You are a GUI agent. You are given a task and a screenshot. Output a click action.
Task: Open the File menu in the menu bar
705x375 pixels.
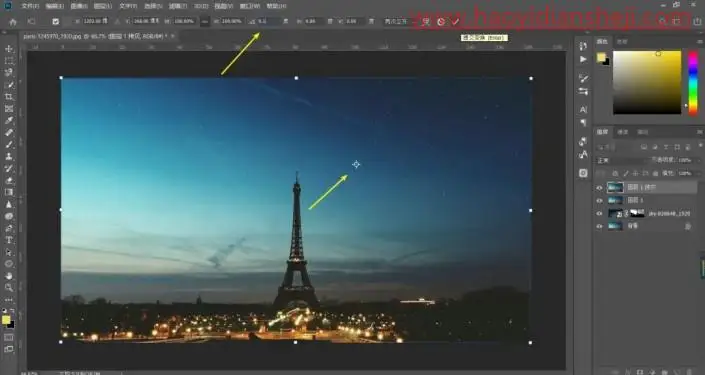[30, 6]
